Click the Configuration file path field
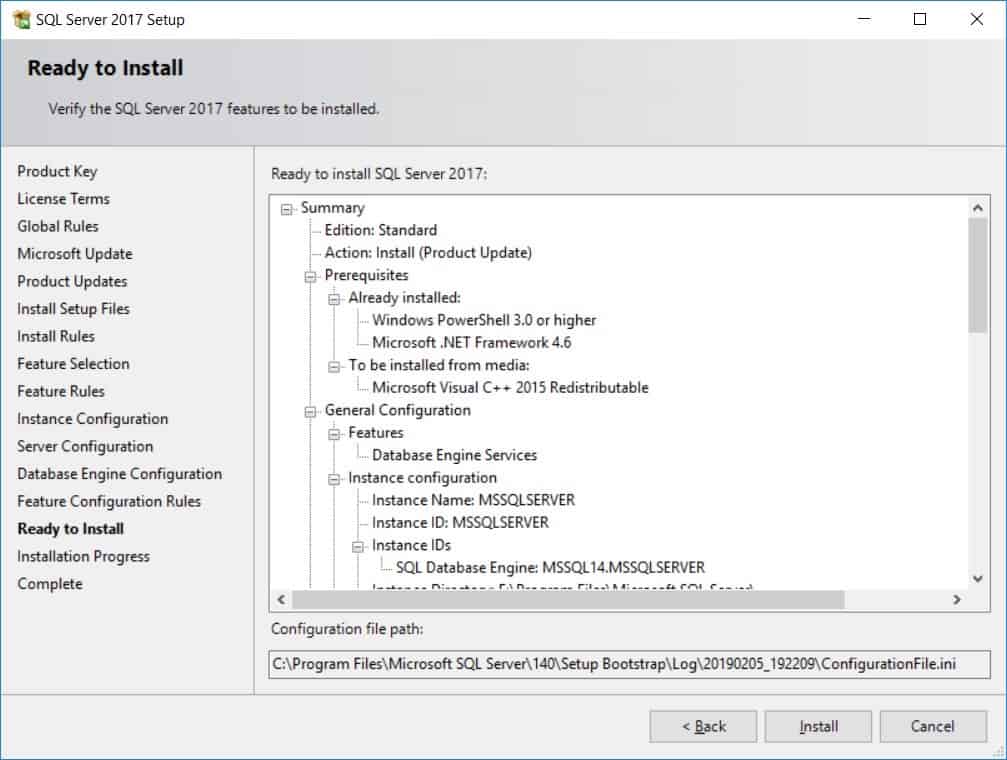This screenshot has width=1007, height=760. tap(629, 664)
